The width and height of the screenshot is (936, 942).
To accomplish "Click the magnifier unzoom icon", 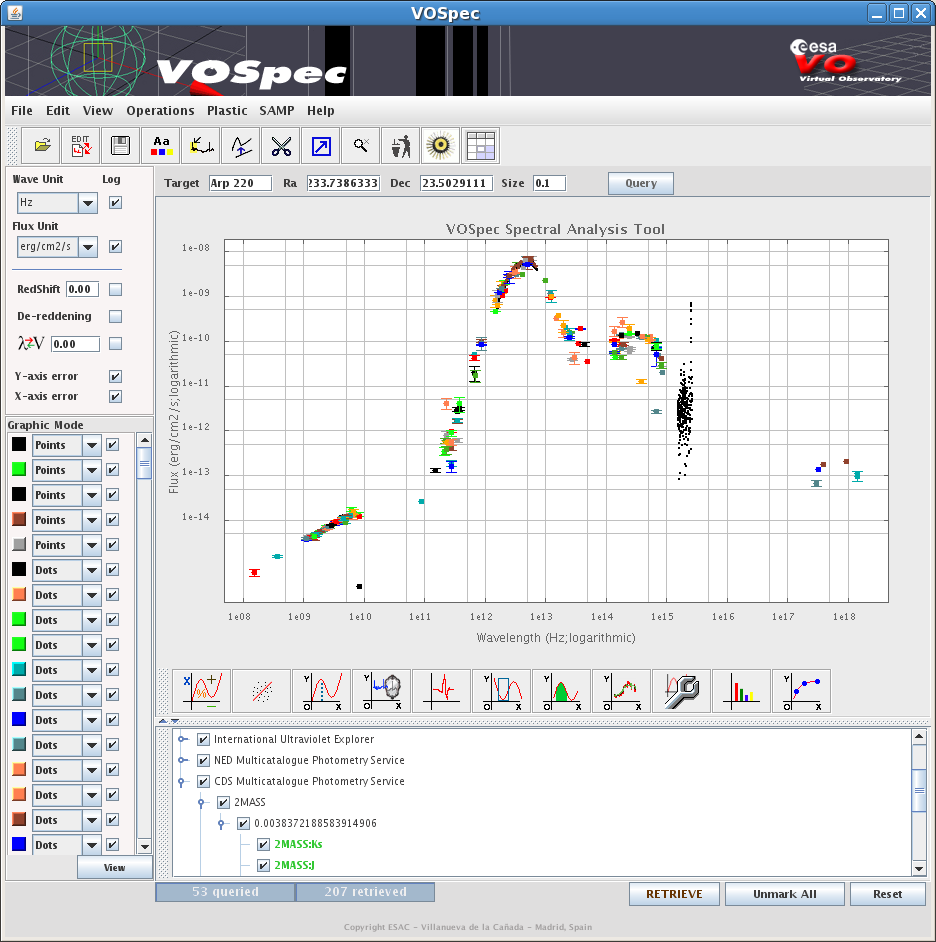I will click(x=360, y=145).
